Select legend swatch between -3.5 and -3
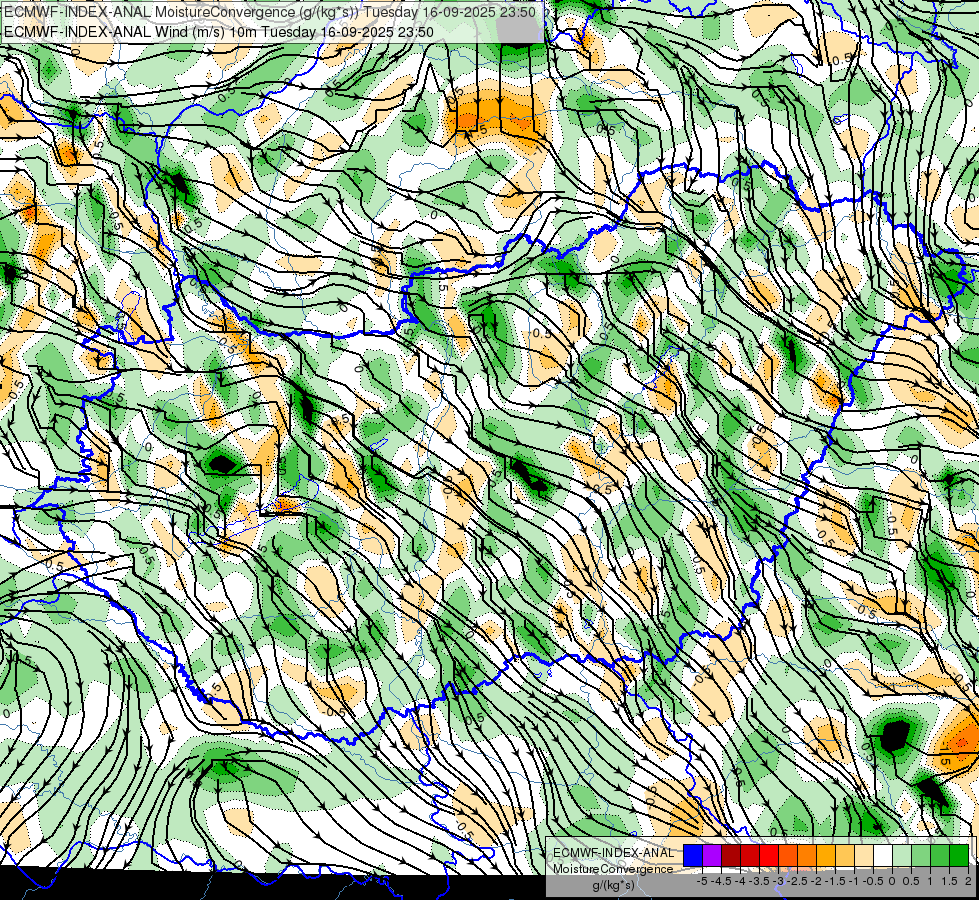979x900 pixels. (769, 856)
